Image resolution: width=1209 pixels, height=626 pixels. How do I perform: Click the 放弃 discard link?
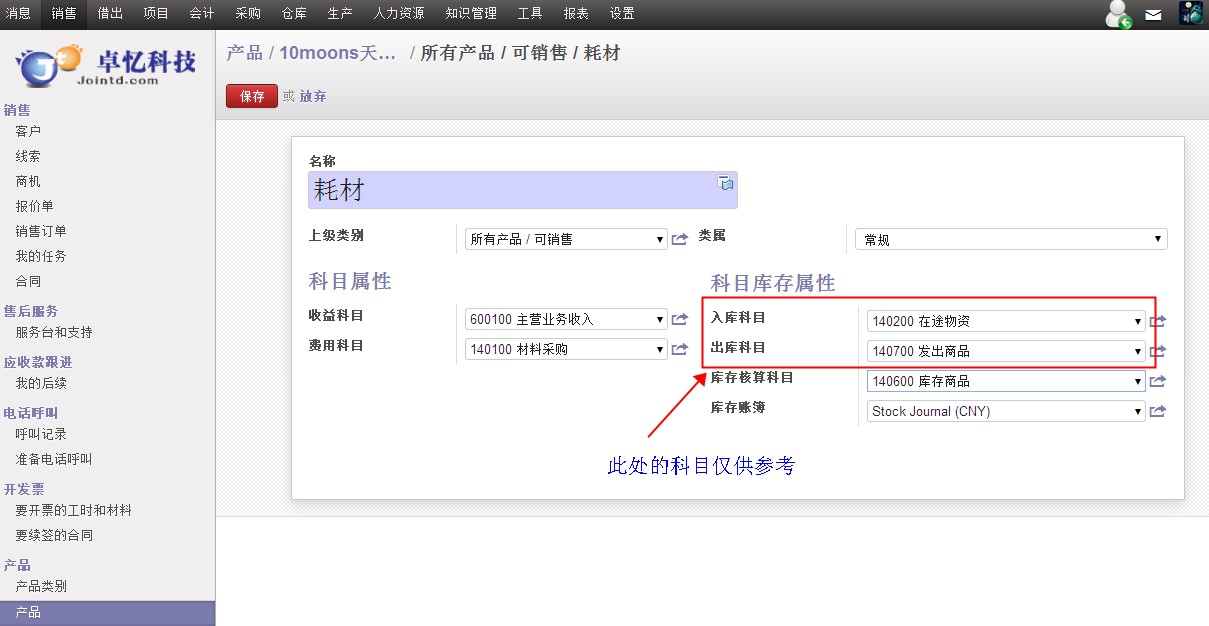(x=313, y=96)
